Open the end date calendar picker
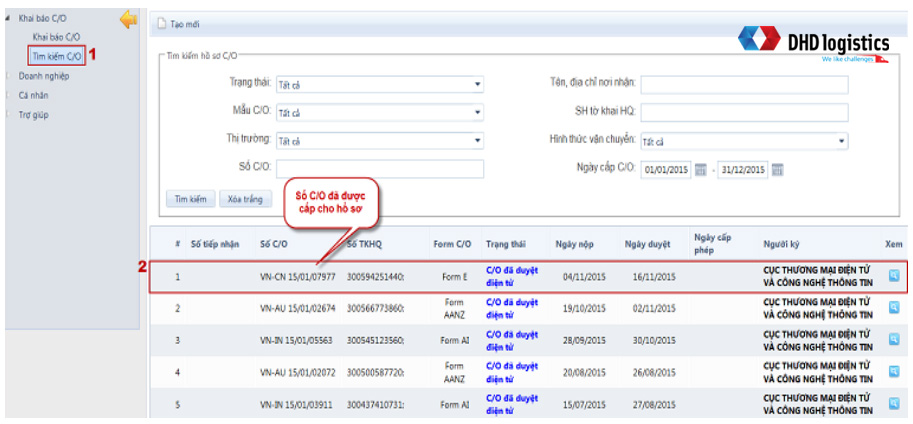Image resolution: width=913 pixels, height=424 pixels. point(777,170)
